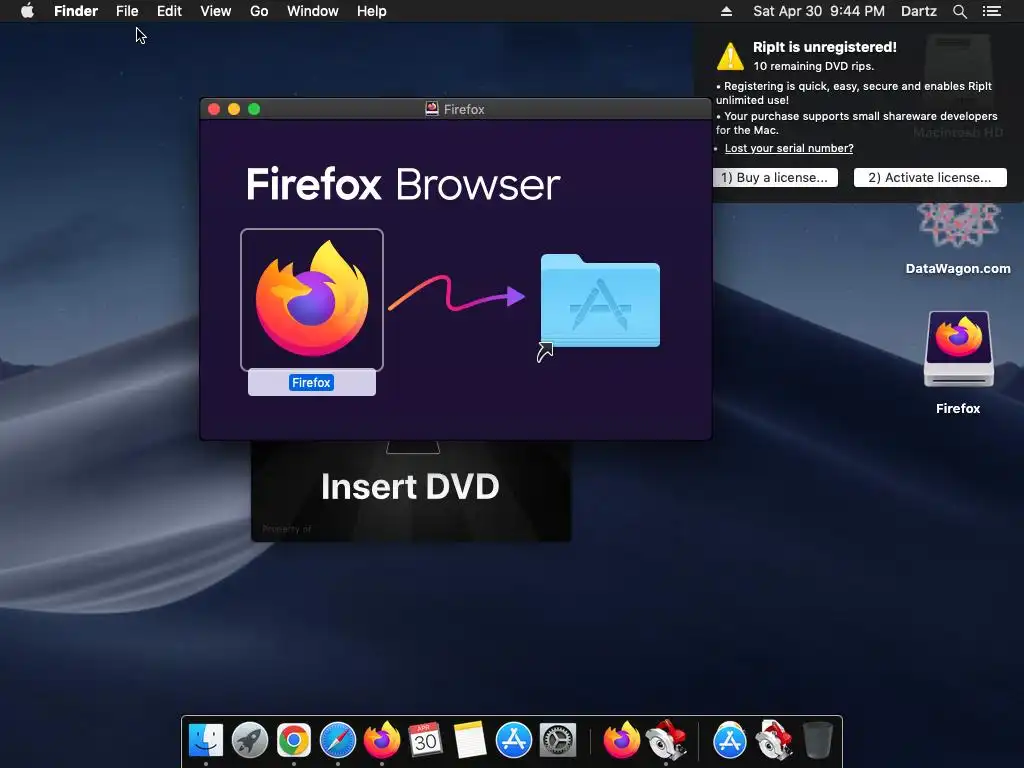
Task: Open System Preferences gear in the Dock
Action: pyautogui.click(x=557, y=740)
